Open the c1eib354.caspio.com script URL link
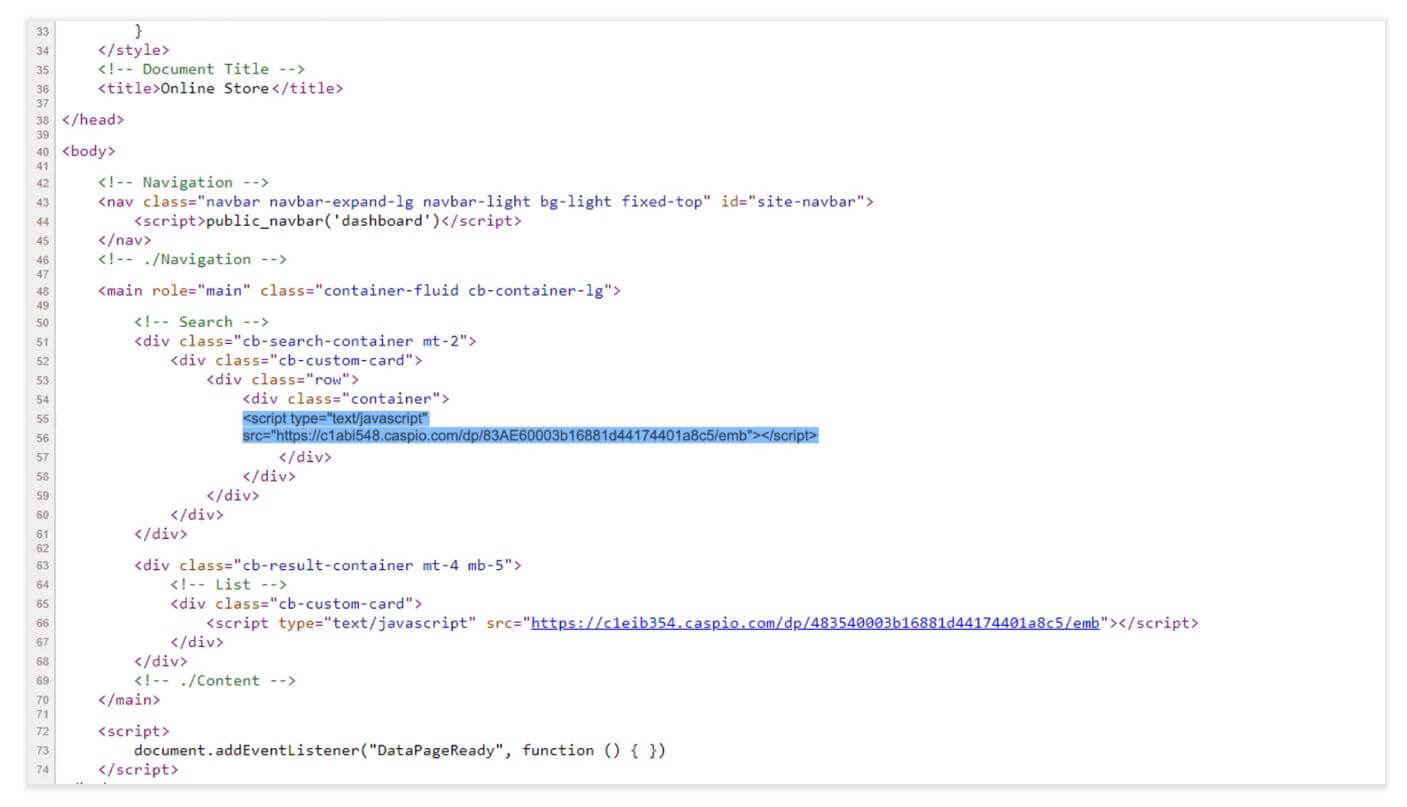Image resolution: width=1407 pixels, height=807 pixels. click(x=815, y=623)
